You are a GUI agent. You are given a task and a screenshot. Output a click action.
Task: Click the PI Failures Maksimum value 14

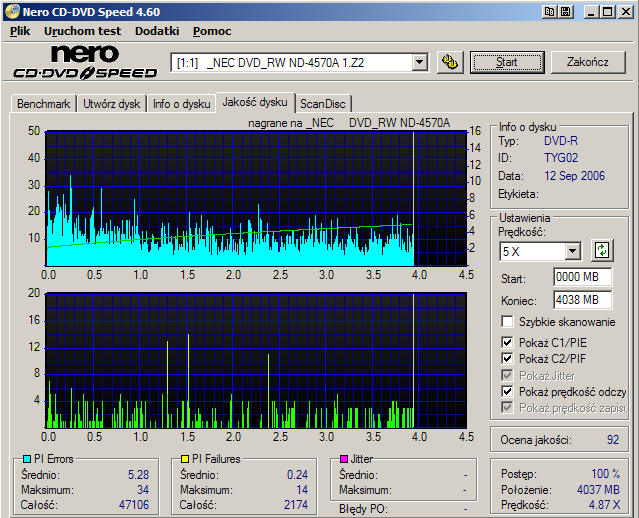(302, 489)
